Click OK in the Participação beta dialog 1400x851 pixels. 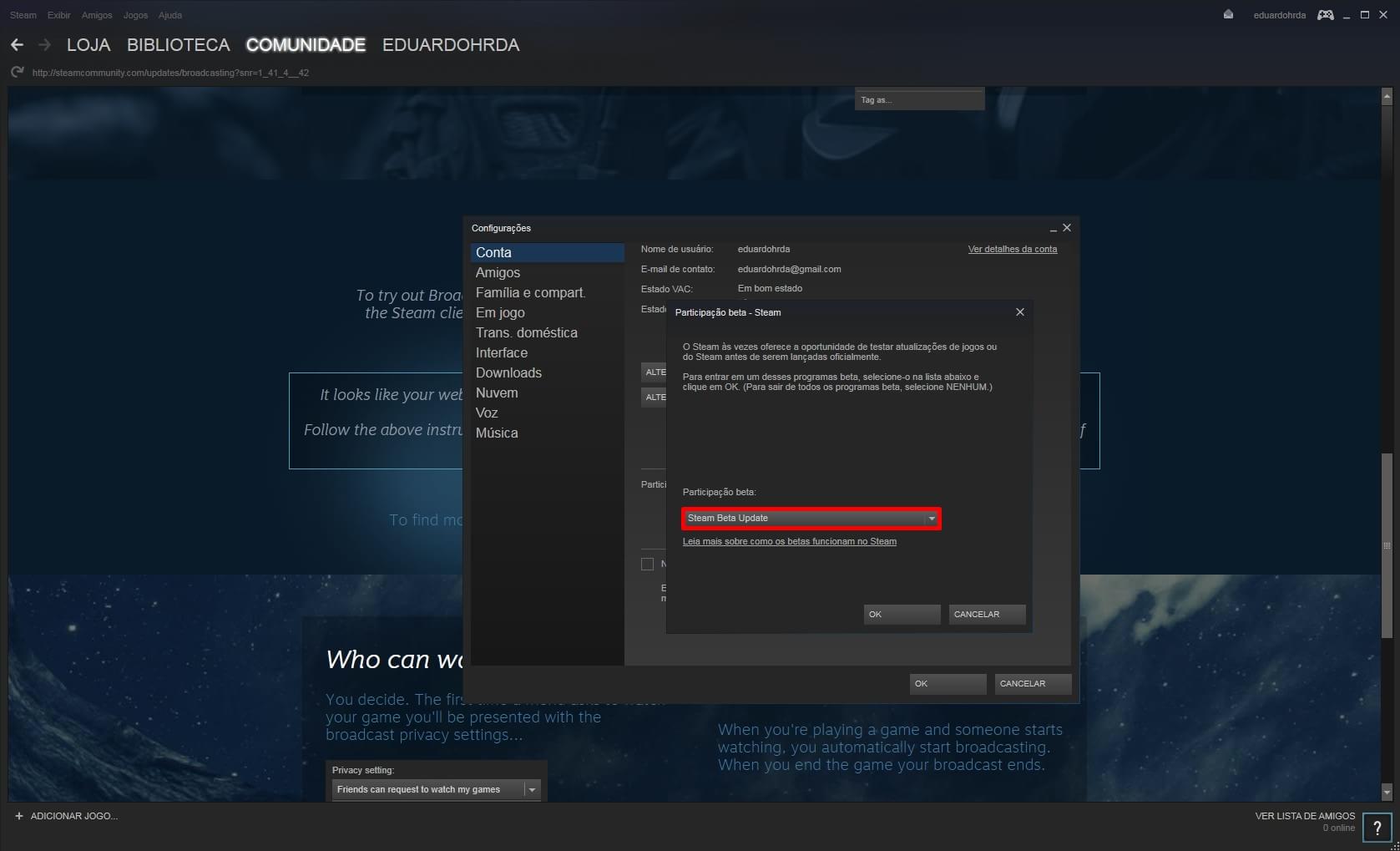[x=902, y=614]
